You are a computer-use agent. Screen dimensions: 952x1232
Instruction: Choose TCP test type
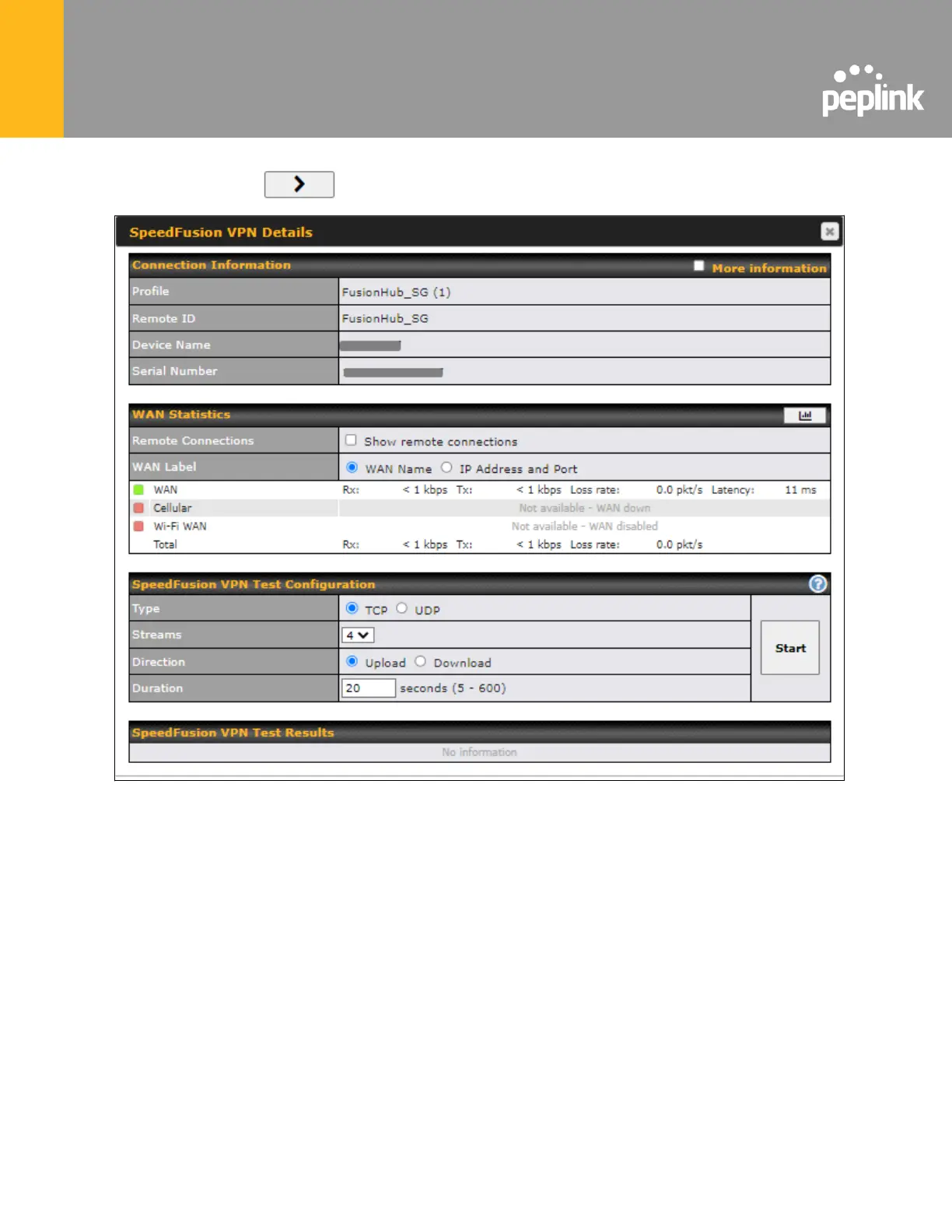point(352,608)
